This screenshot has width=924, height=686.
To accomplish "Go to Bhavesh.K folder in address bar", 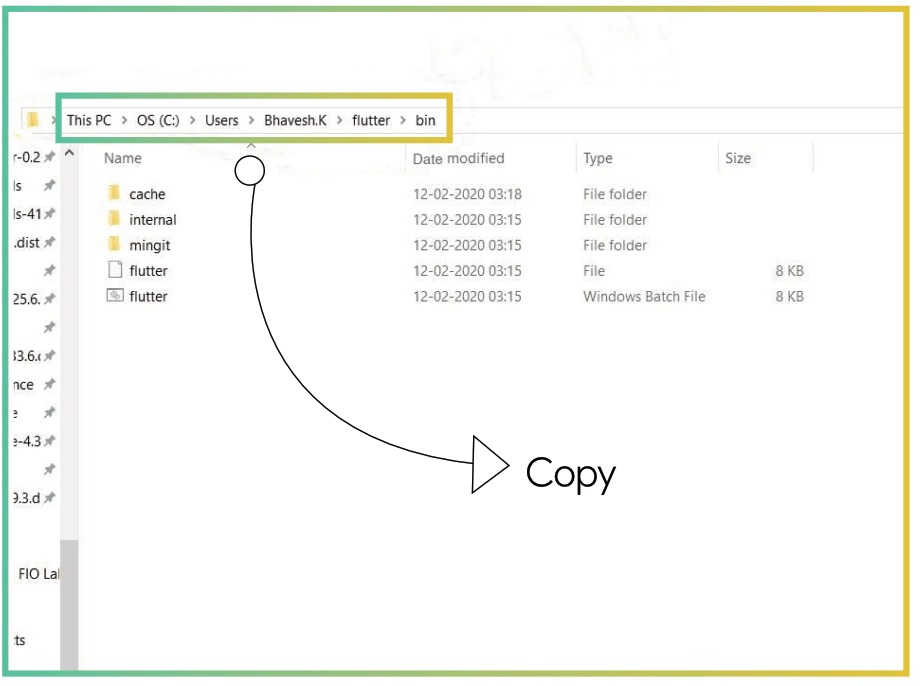I will pyautogui.click(x=295, y=120).
